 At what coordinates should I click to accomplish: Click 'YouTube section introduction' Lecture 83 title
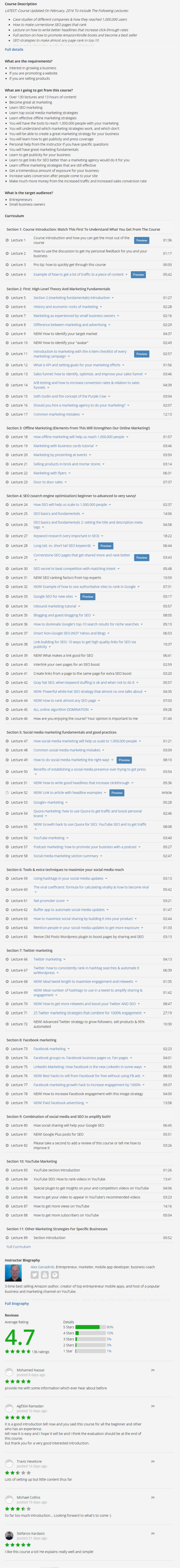coord(56,1170)
